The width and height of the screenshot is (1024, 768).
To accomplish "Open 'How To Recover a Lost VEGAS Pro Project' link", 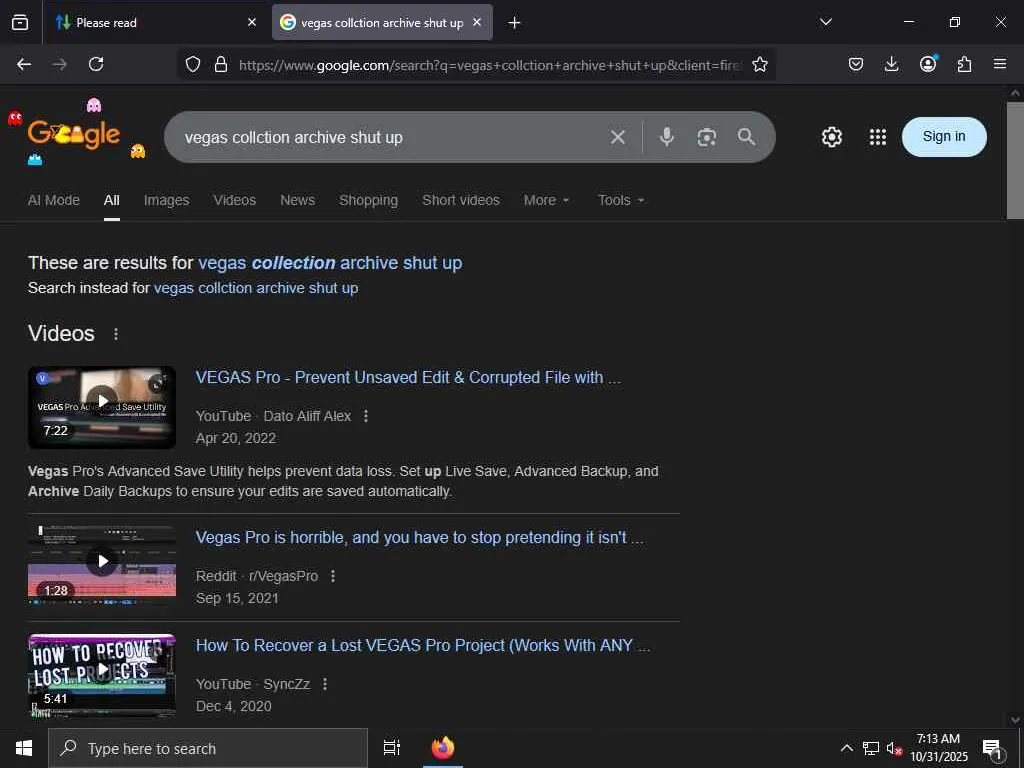I will tap(423, 645).
